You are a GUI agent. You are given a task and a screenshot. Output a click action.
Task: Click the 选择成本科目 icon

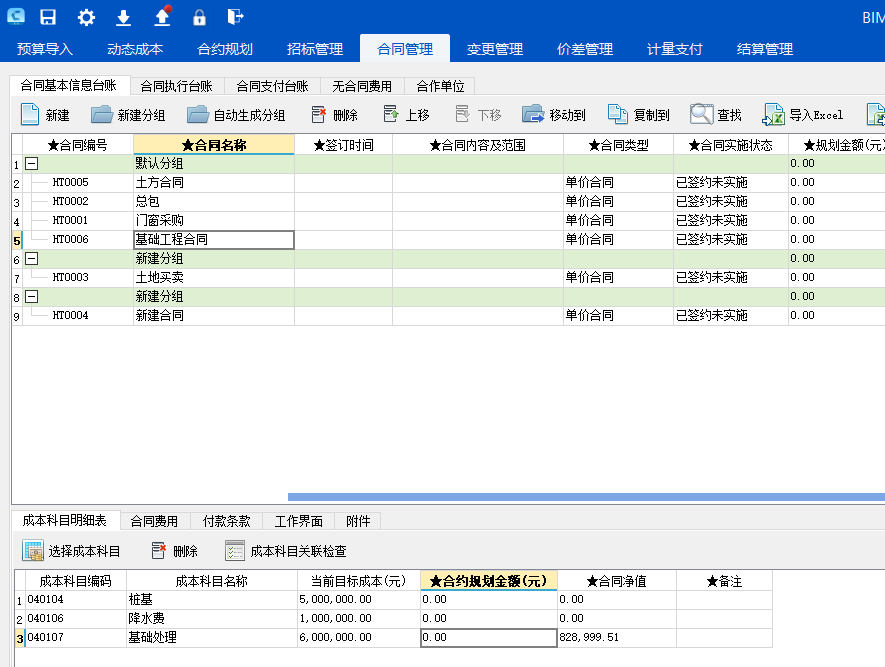tap(33, 551)
